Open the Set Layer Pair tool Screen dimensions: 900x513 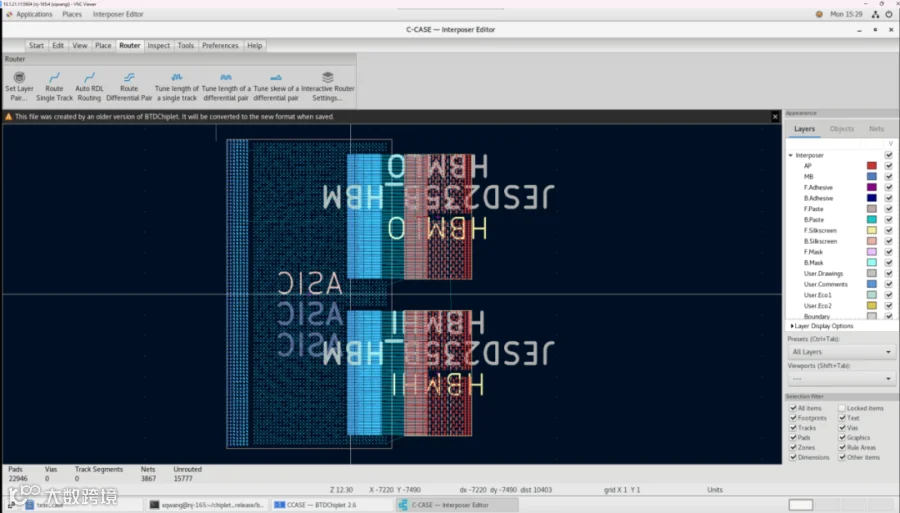19,86
